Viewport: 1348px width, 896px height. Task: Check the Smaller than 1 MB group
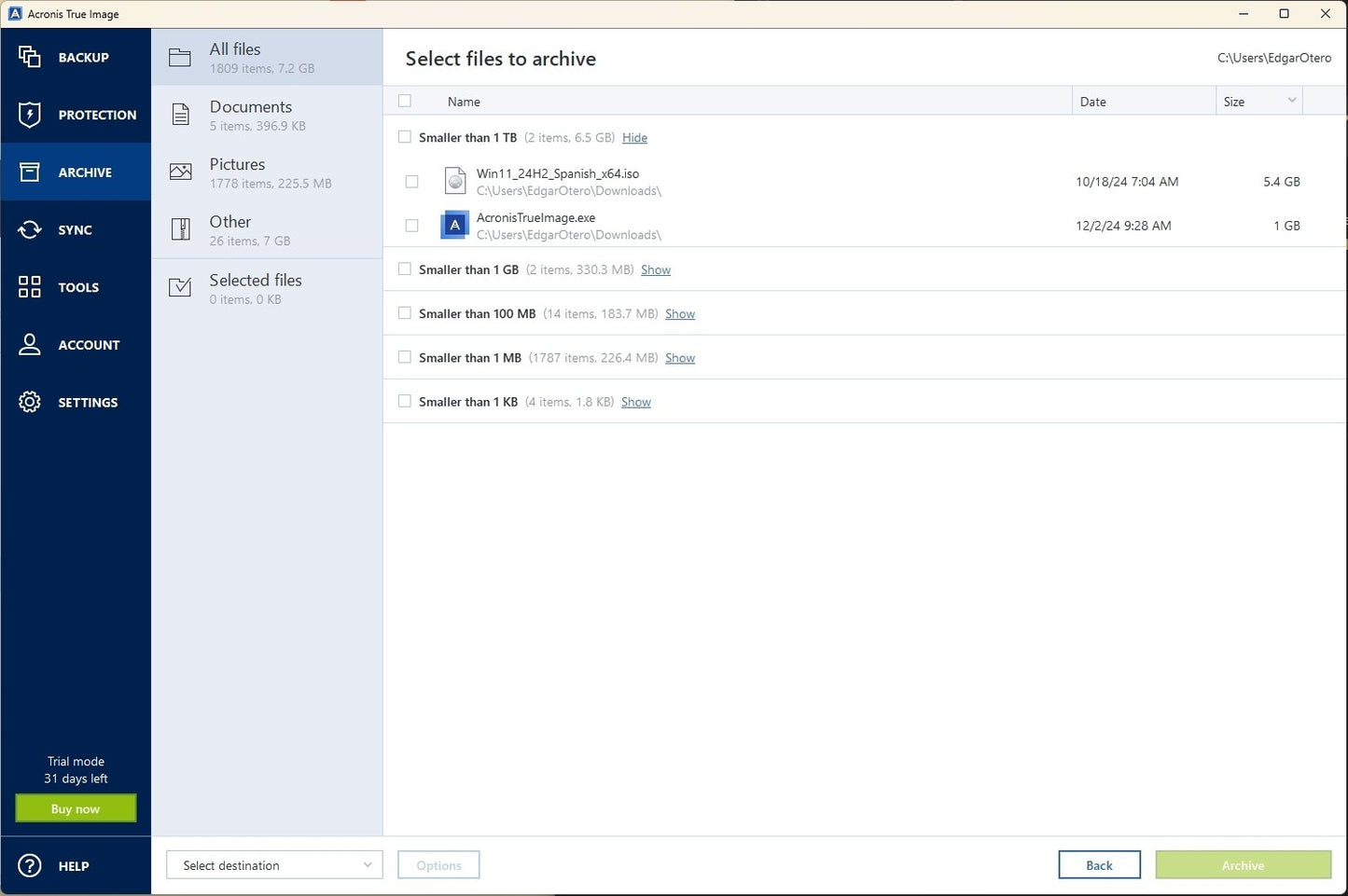pos(405,357)
